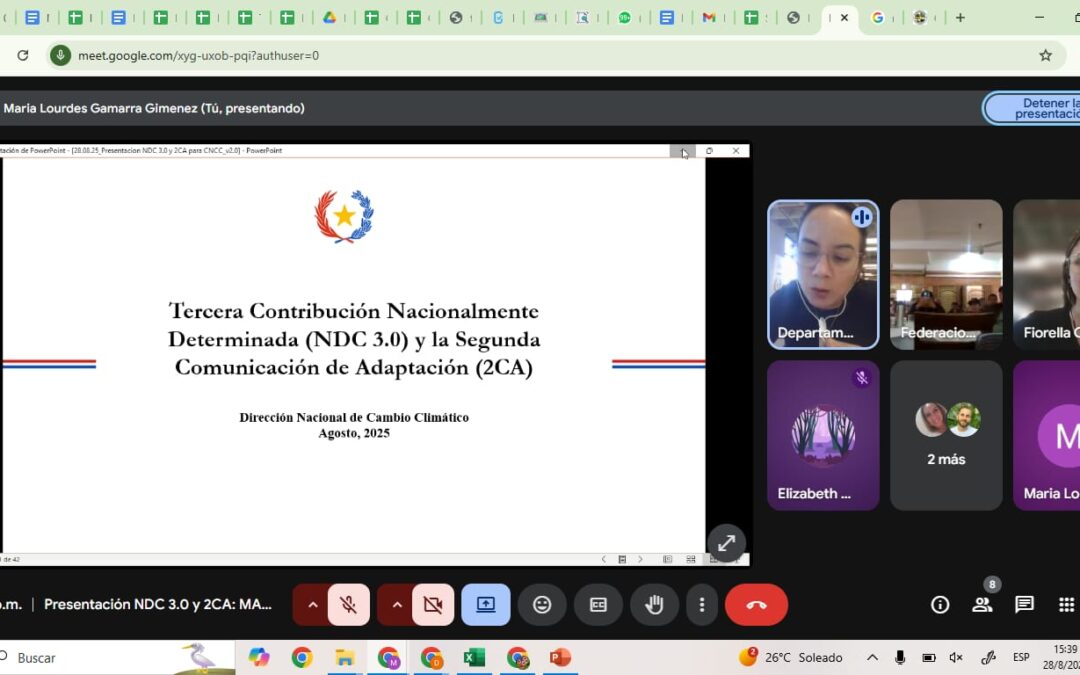Raise hand in the meeting
1080x675 pixels.
coord(654,605)
